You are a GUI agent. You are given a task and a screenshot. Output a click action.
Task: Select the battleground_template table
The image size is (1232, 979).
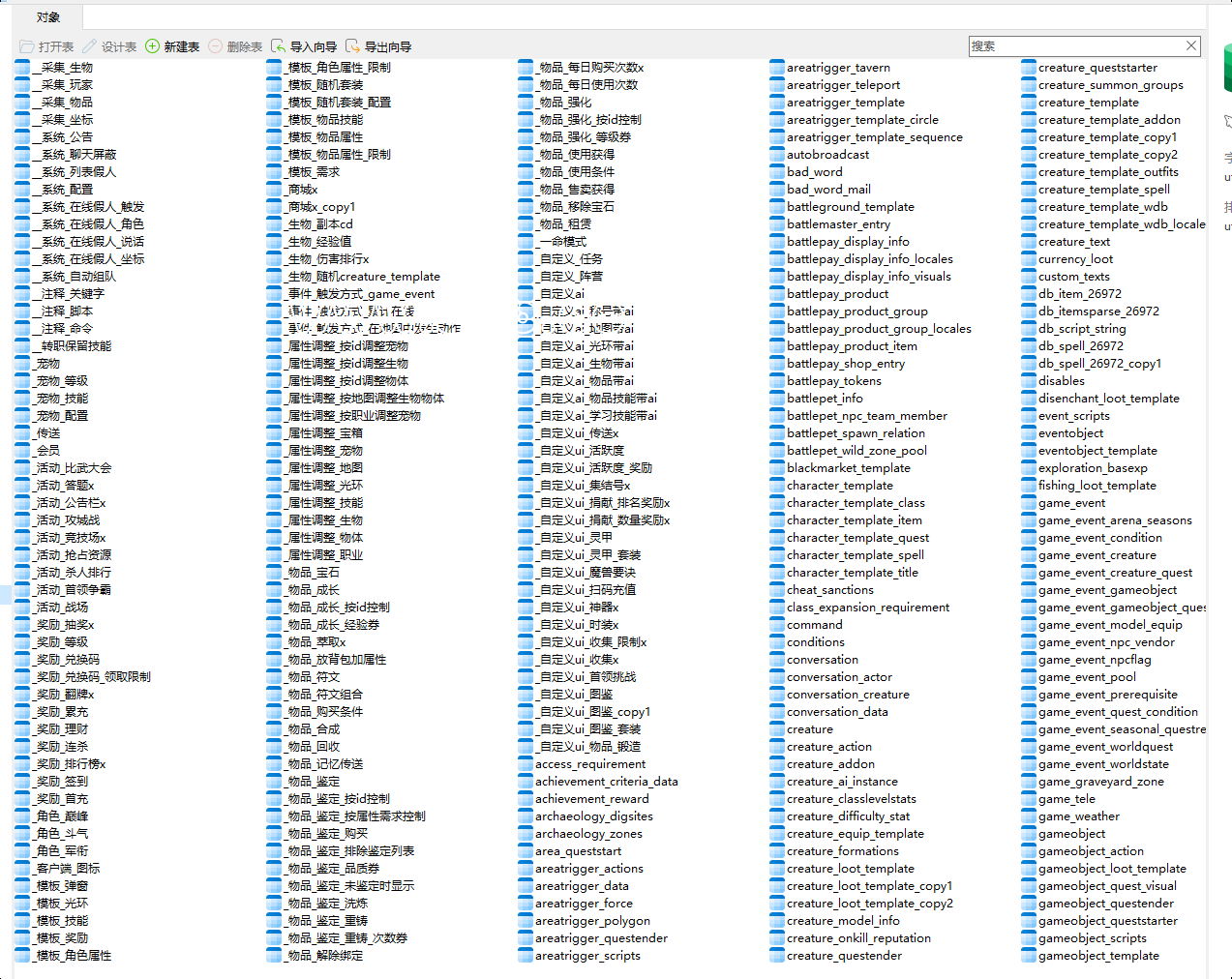coord(850,207)
